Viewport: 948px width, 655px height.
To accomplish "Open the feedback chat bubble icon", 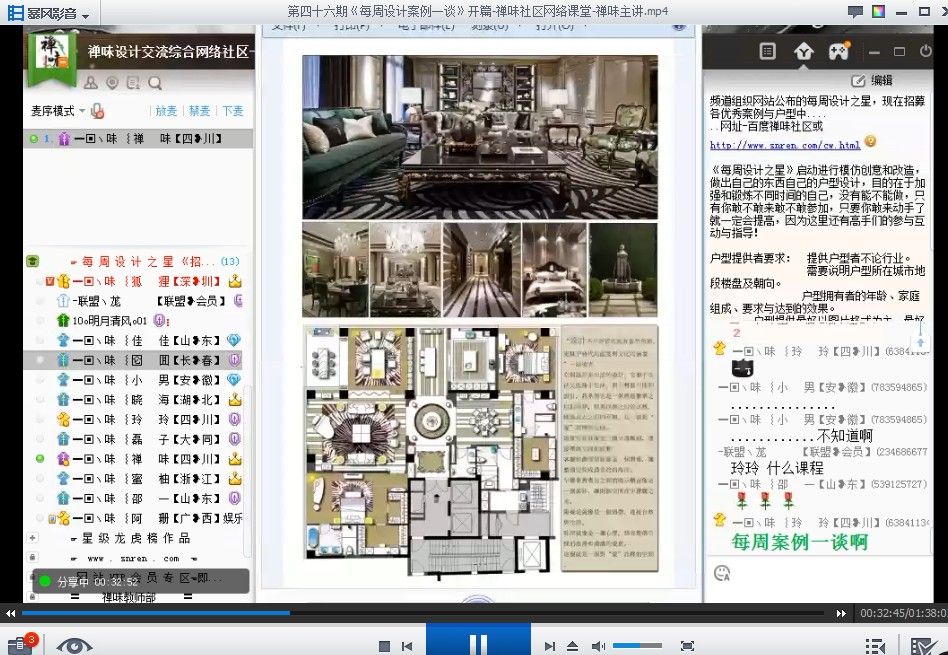I will tap(855, 11).
